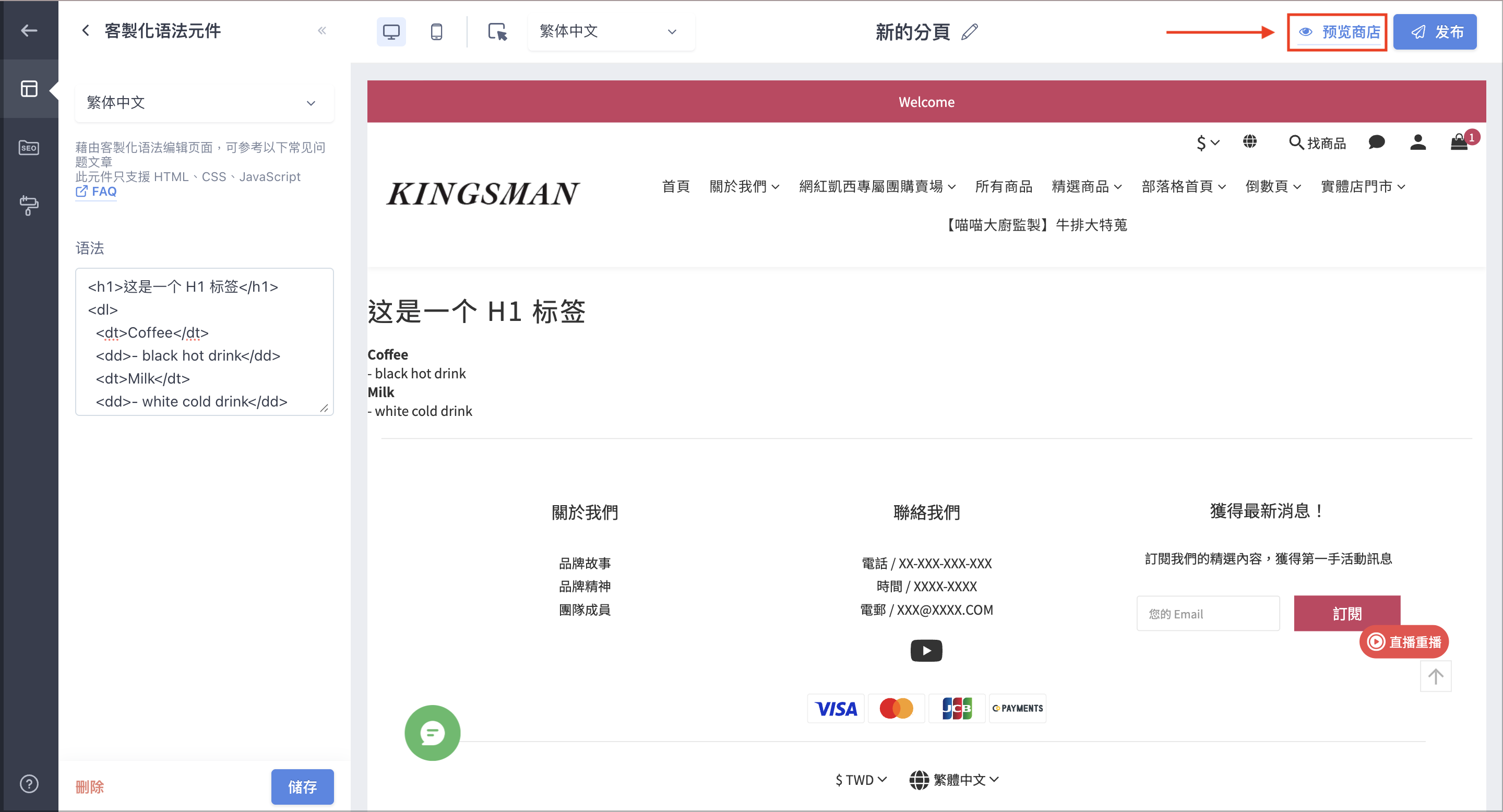Open the currency $ dropdown in store header
The image size is (1503, 812).
pos(1207,143)
